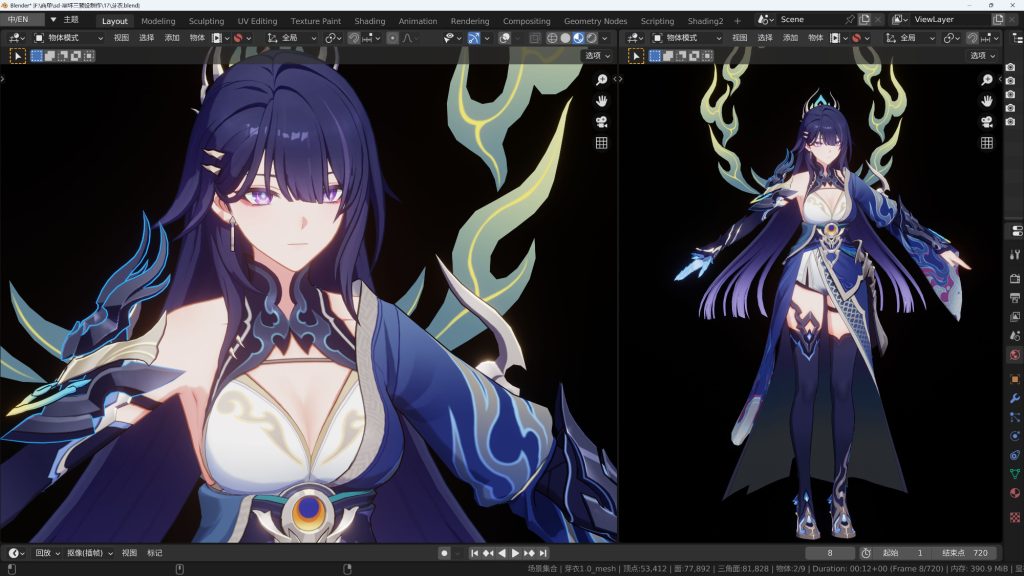Open the Modifiers wrench properties tab

(x=1015, y=398)
